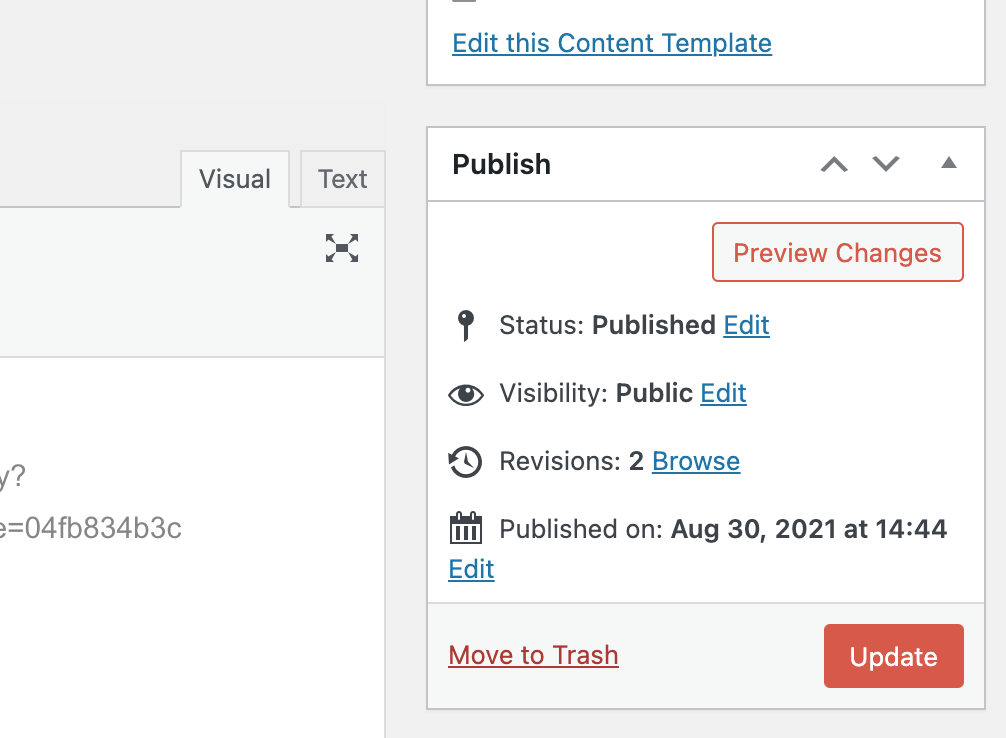Switch to the Text editor tab
1006x738 pixels.
(343, 179)
